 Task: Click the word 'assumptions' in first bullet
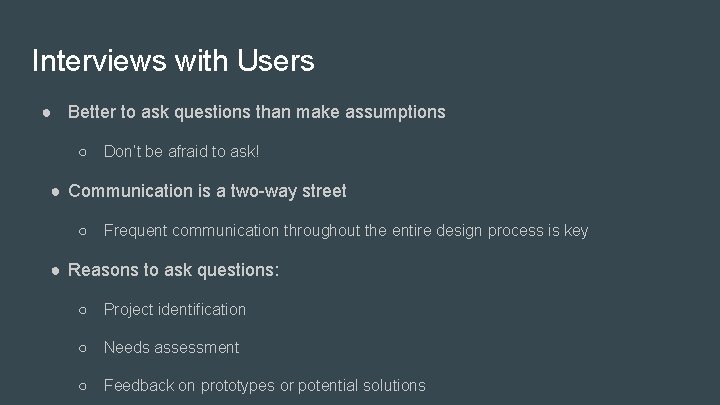pyautogui.click(x=395, y=112)
